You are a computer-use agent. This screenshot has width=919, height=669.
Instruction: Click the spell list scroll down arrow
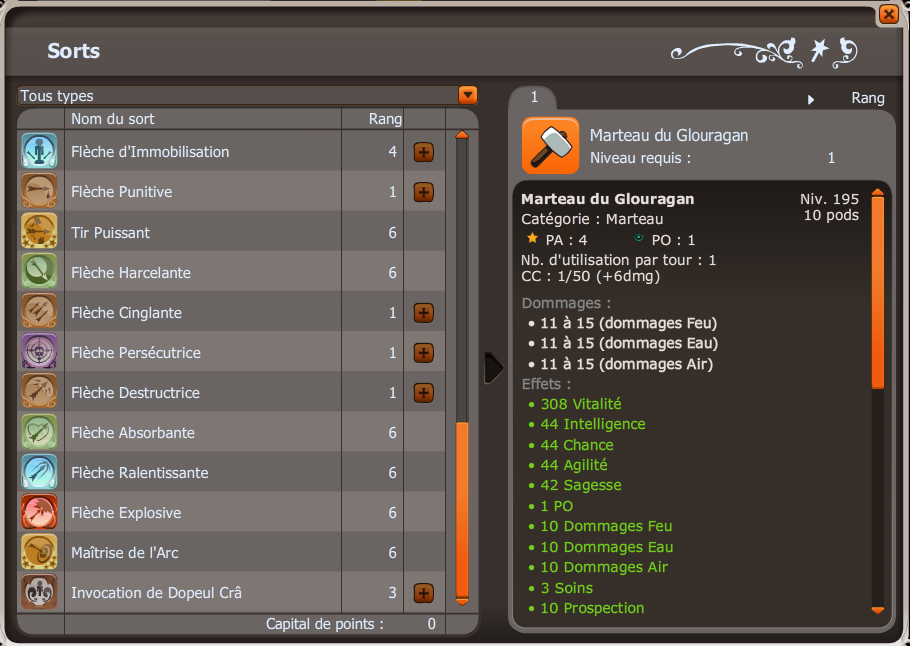point(462,602)
